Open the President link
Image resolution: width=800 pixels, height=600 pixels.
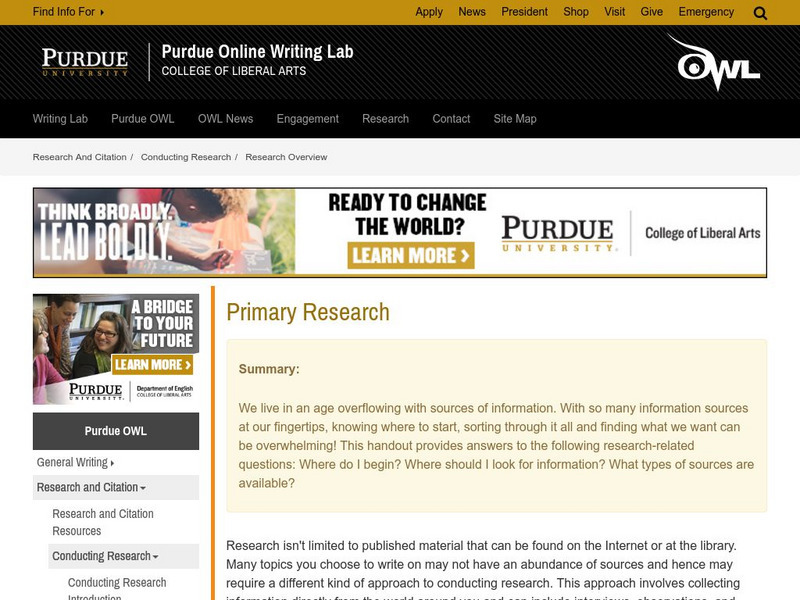tap(524, 12)
